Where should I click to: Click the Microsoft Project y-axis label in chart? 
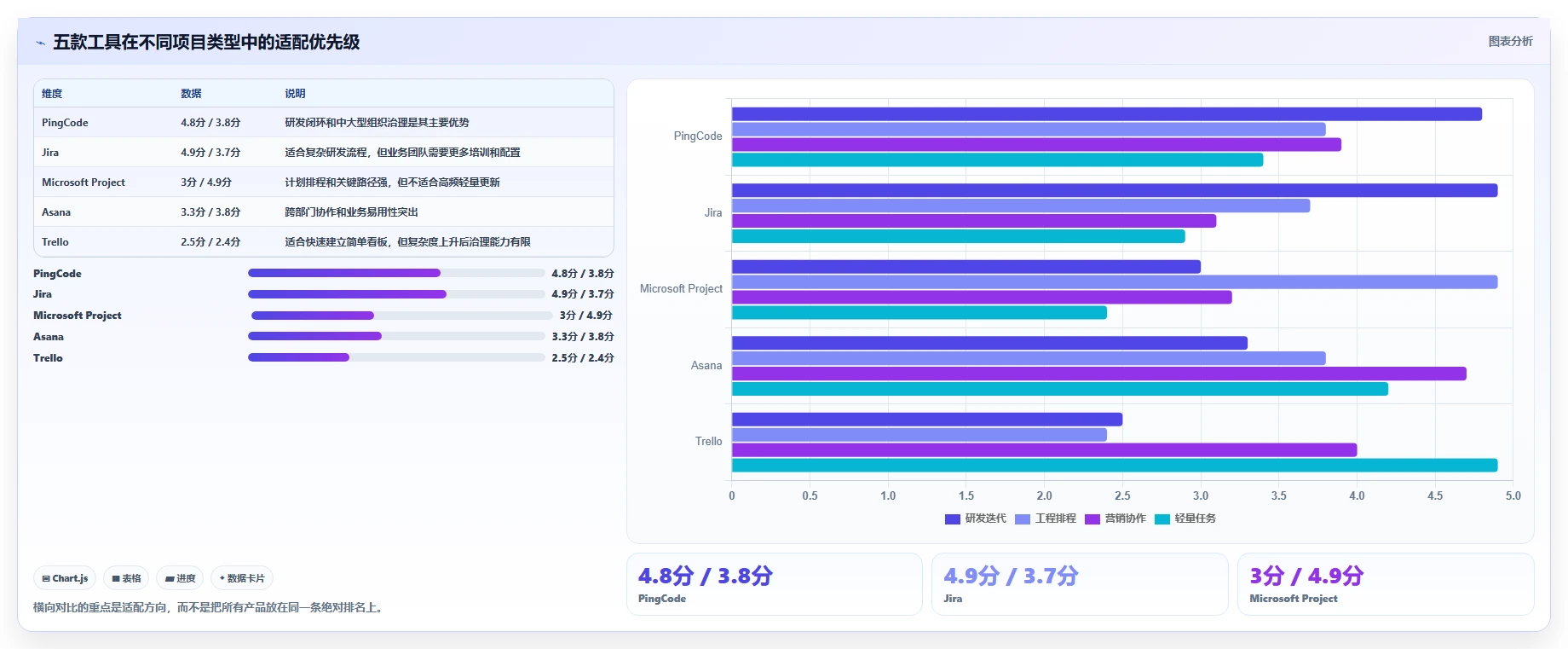tap(681, 289)
